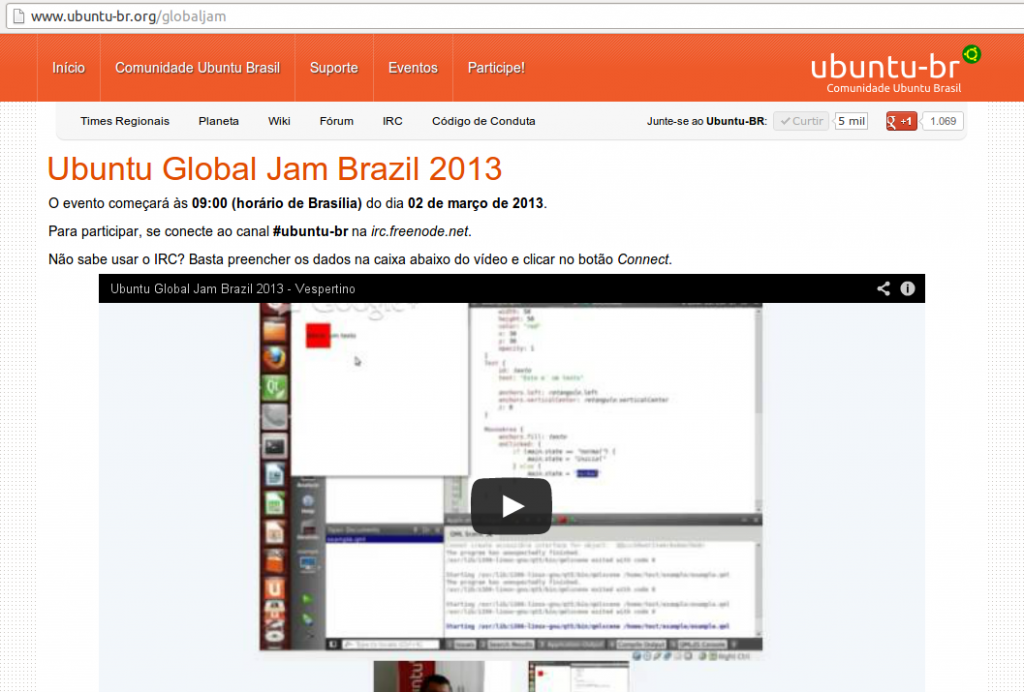Click the page icon in the address bar
The width and height of the screenshot is (1024, 692).
click(18, 16)
